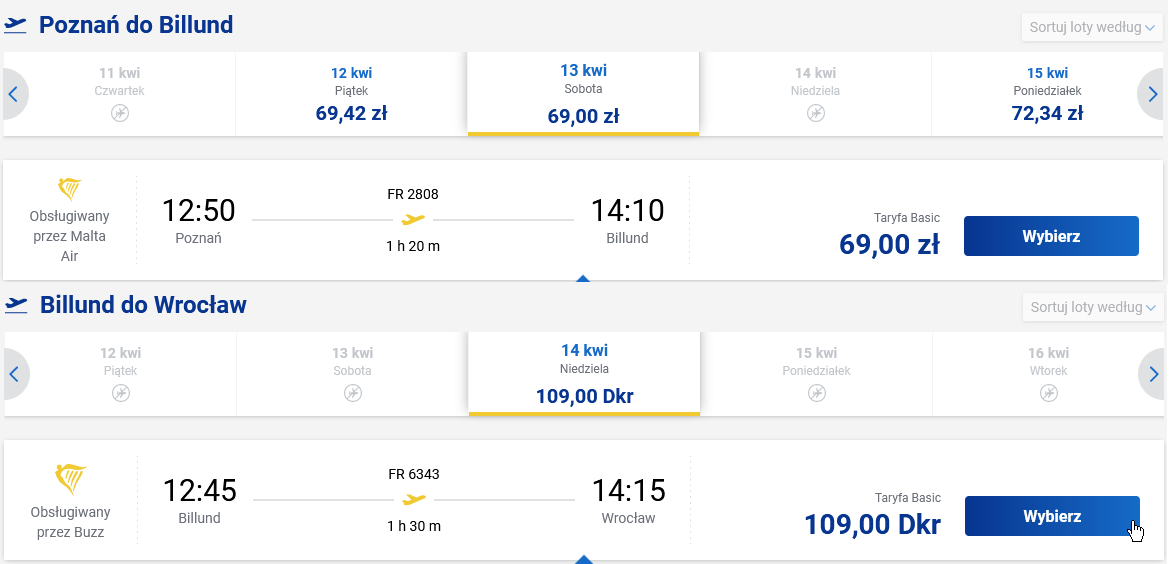Select the 15 kwi Poniedziałek 72,34 zł date tab

click(x=1047, y=94)
